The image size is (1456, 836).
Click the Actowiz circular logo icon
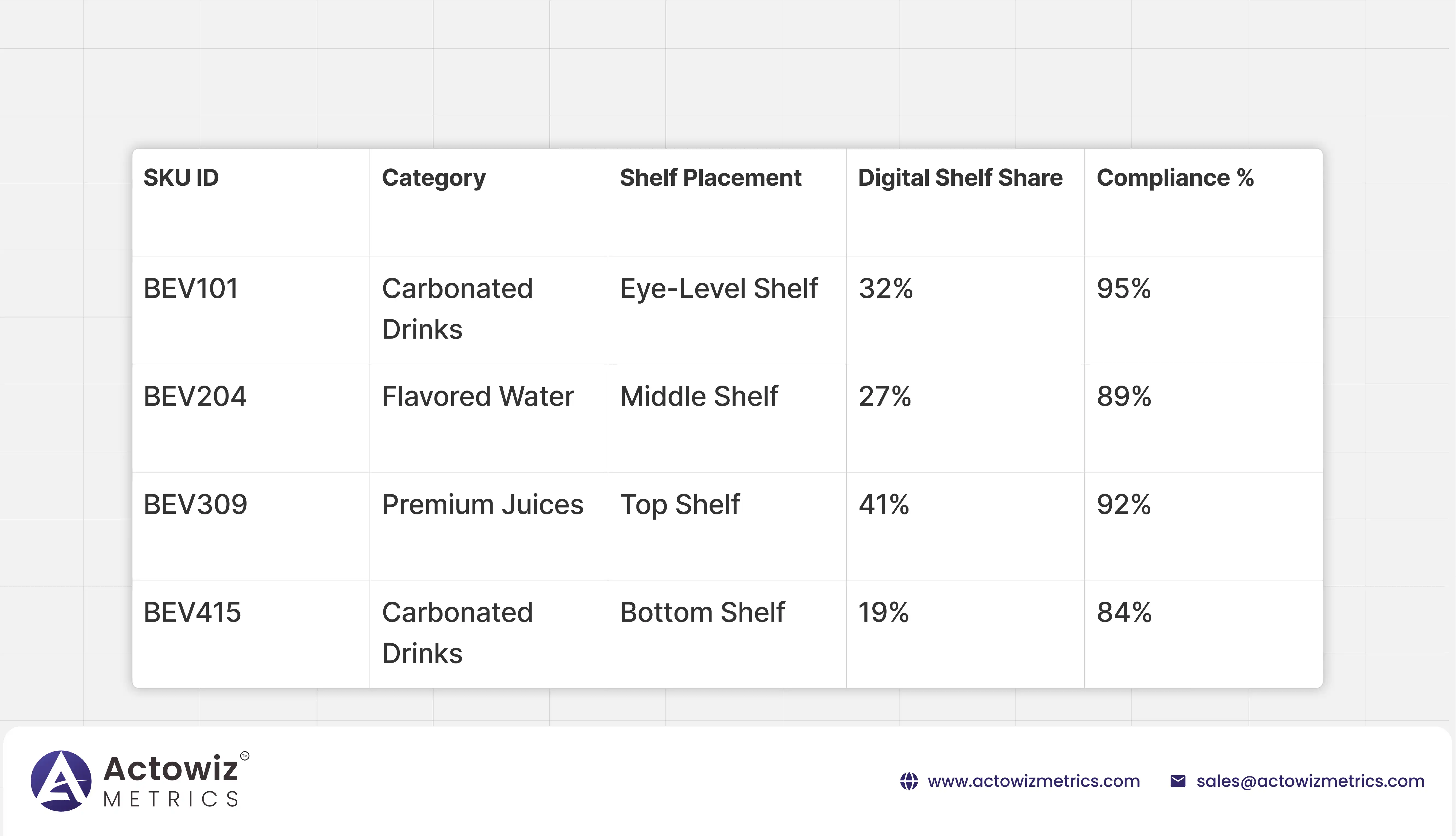point(61,781)
